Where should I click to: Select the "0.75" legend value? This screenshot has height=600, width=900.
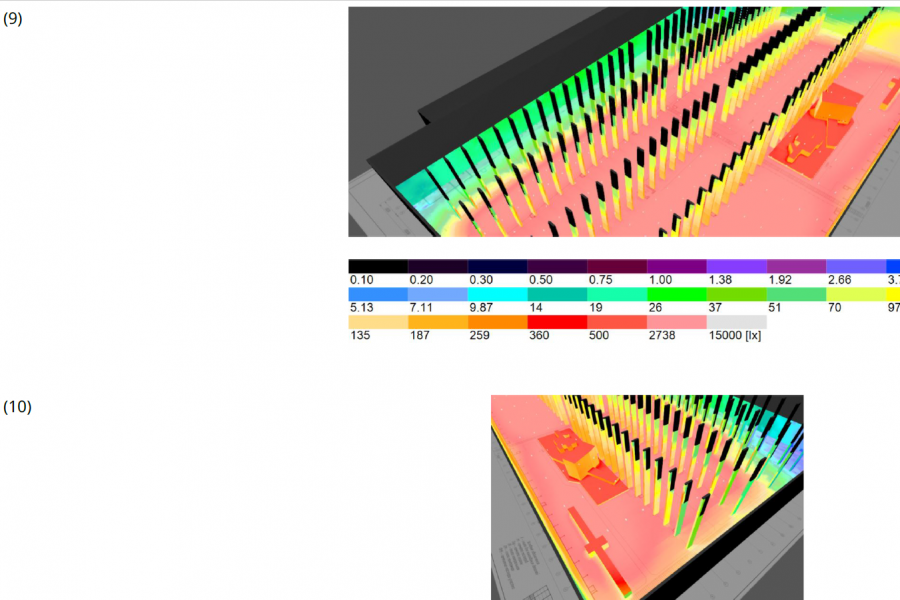[600, 280]
